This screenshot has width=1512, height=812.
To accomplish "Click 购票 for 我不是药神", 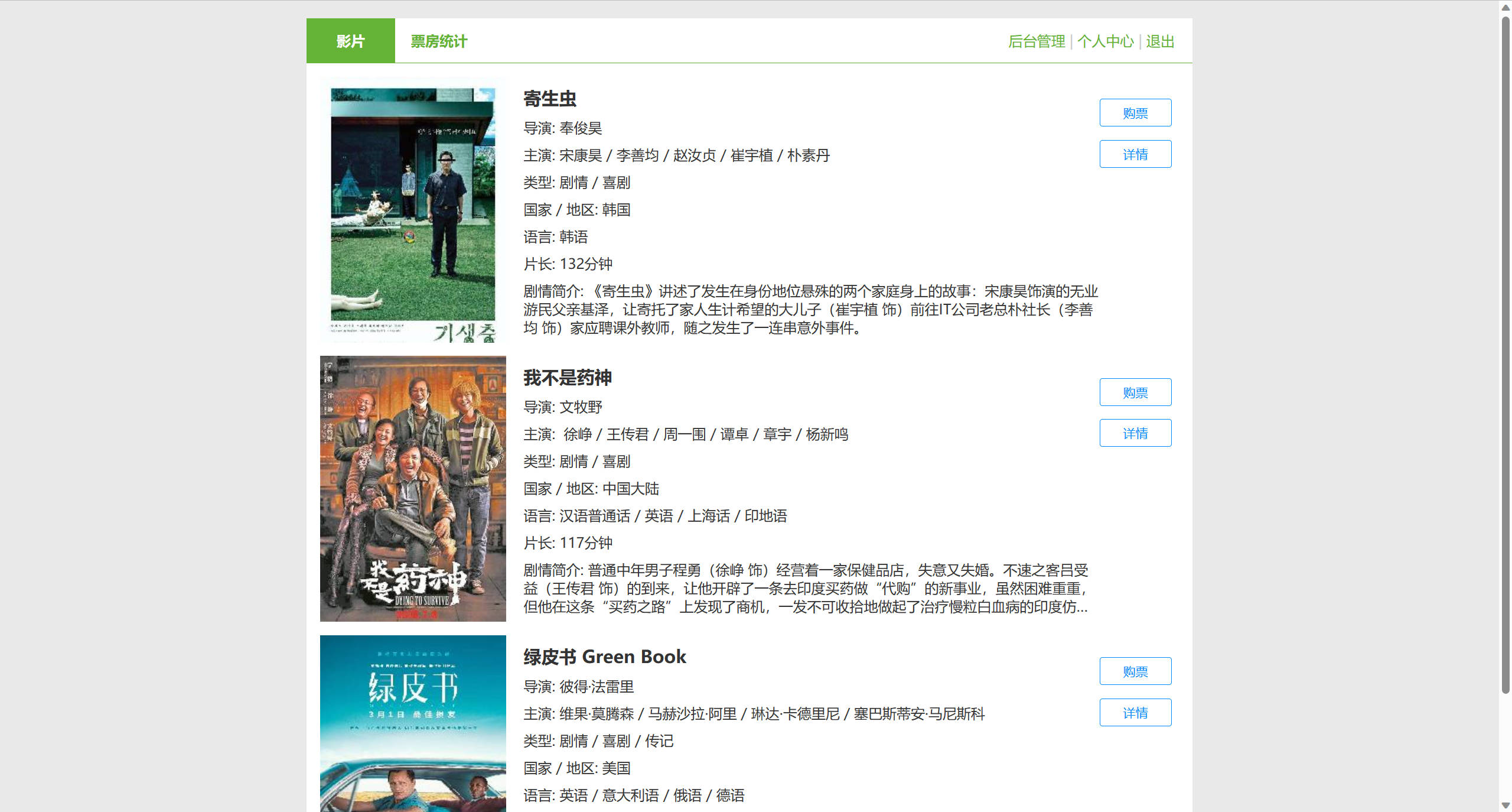I will pos(1135,392).
